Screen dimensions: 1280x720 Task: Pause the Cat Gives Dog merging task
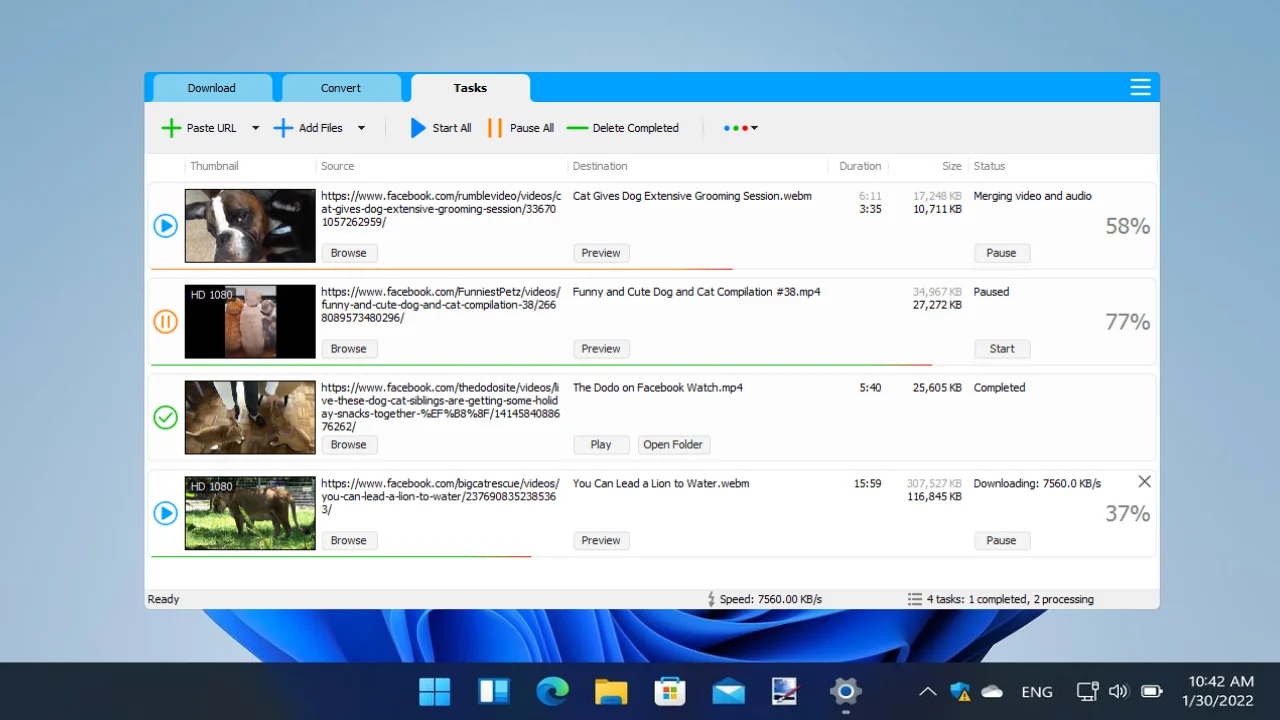(1001, 253)
